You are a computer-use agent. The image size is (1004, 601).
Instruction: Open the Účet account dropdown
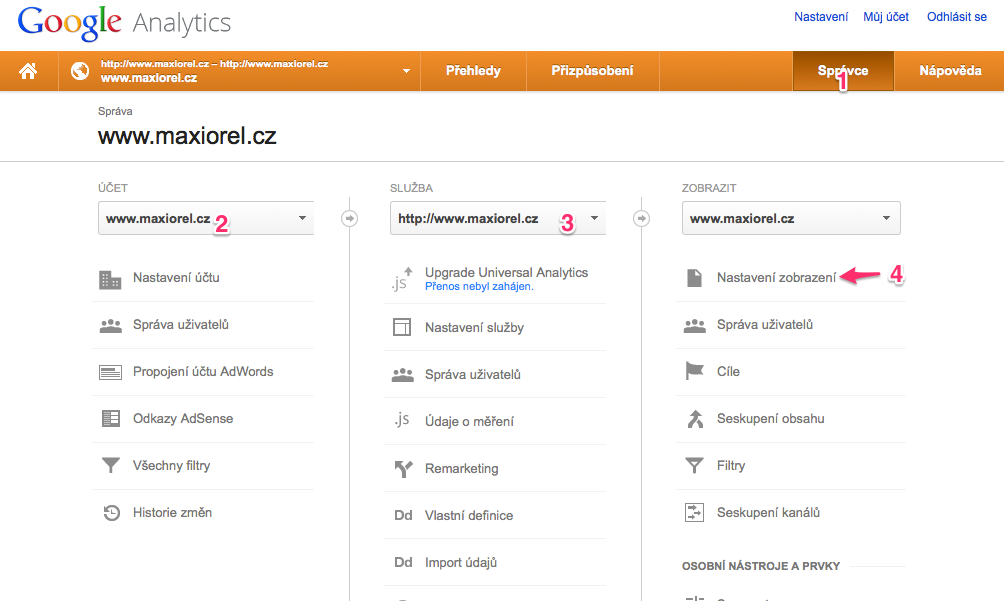click(206, 218)
